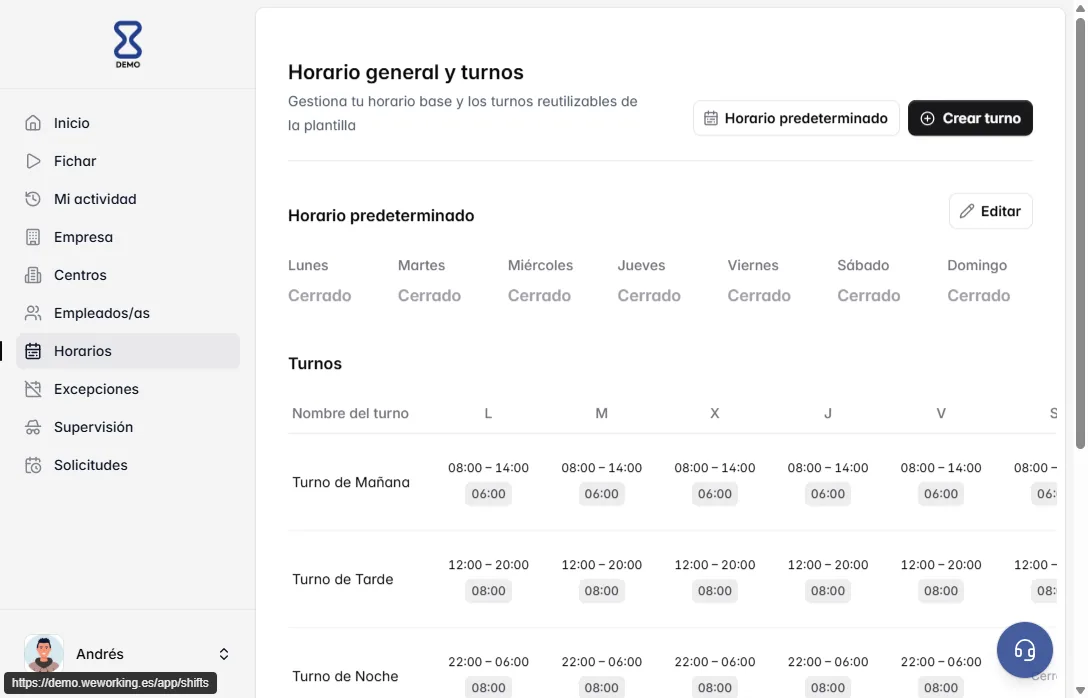The image size is (1088, 698).
Task: Click the Turno de Tarde row name
Action: tap(343, 579)
